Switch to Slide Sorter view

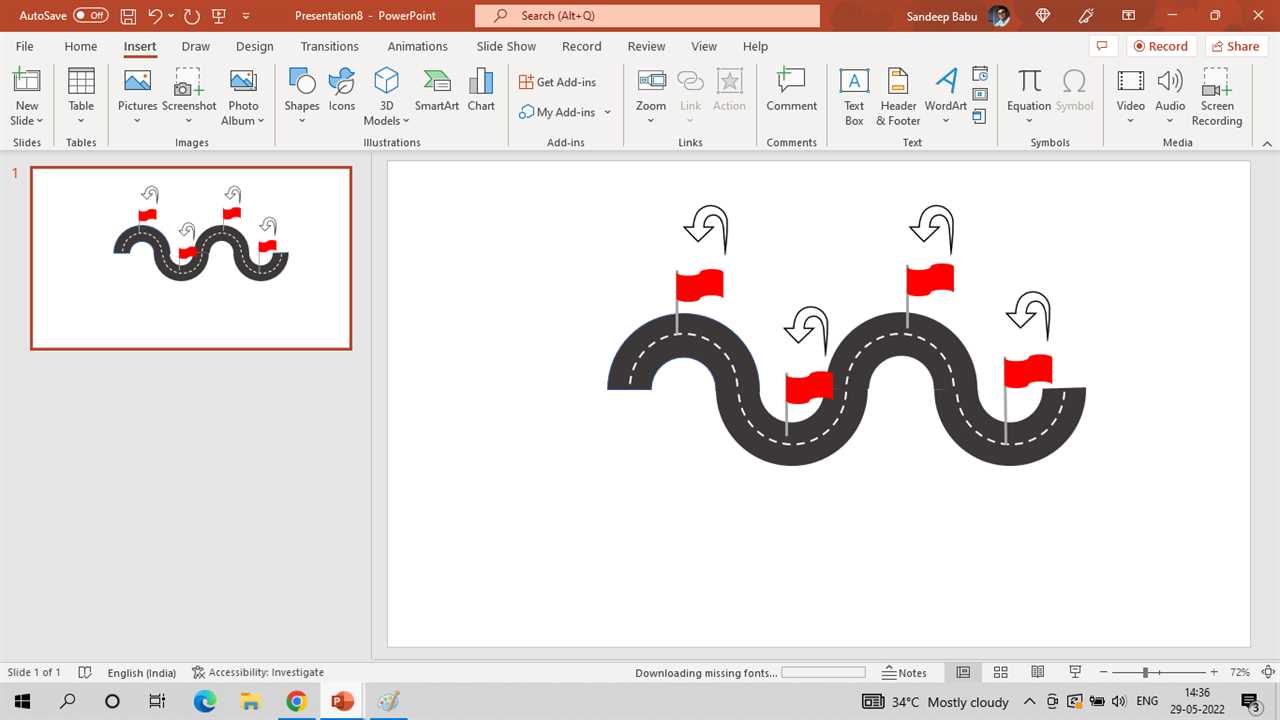tap(1000, 673)
